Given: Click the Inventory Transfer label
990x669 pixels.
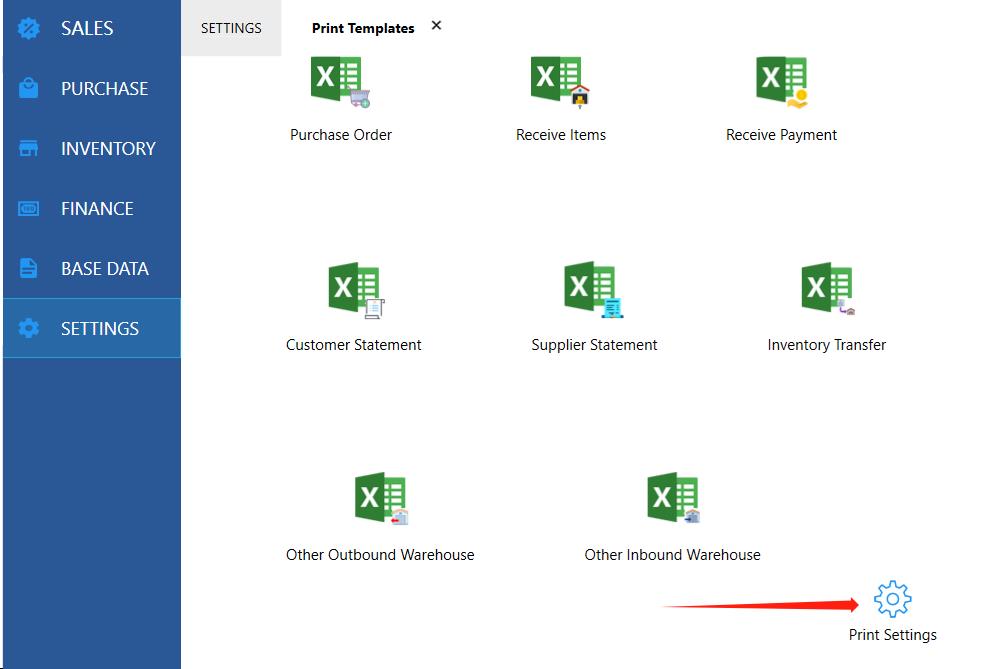Looking at the screenshot, I should [826, 345].
